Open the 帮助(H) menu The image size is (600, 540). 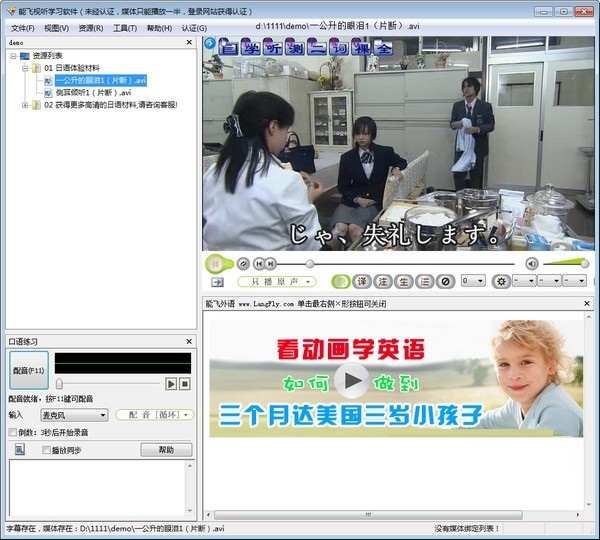click(x=159, y=28)
